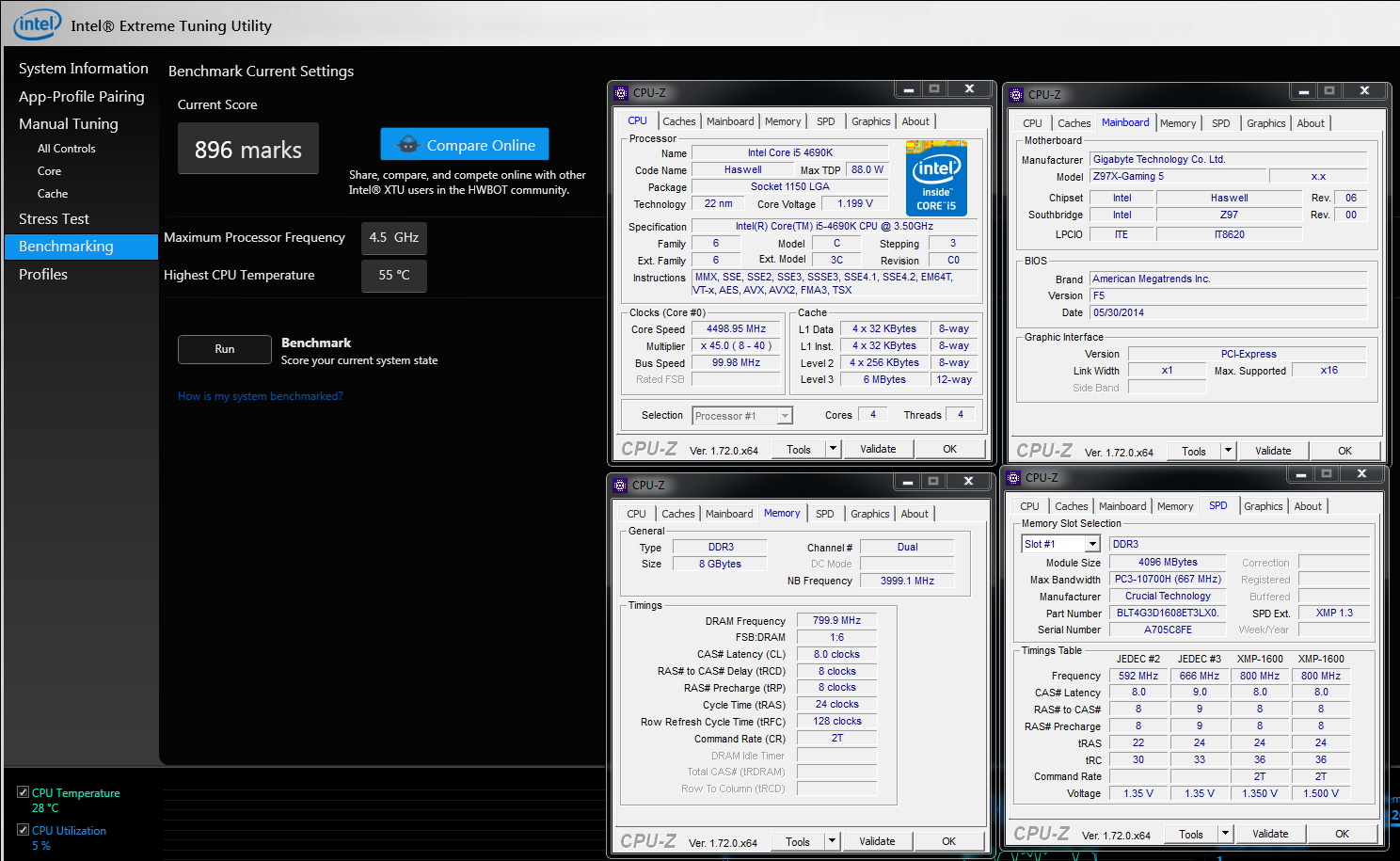Open App-Profile Pairing section
Screen dimensions: 1400x861
[82, 97]
